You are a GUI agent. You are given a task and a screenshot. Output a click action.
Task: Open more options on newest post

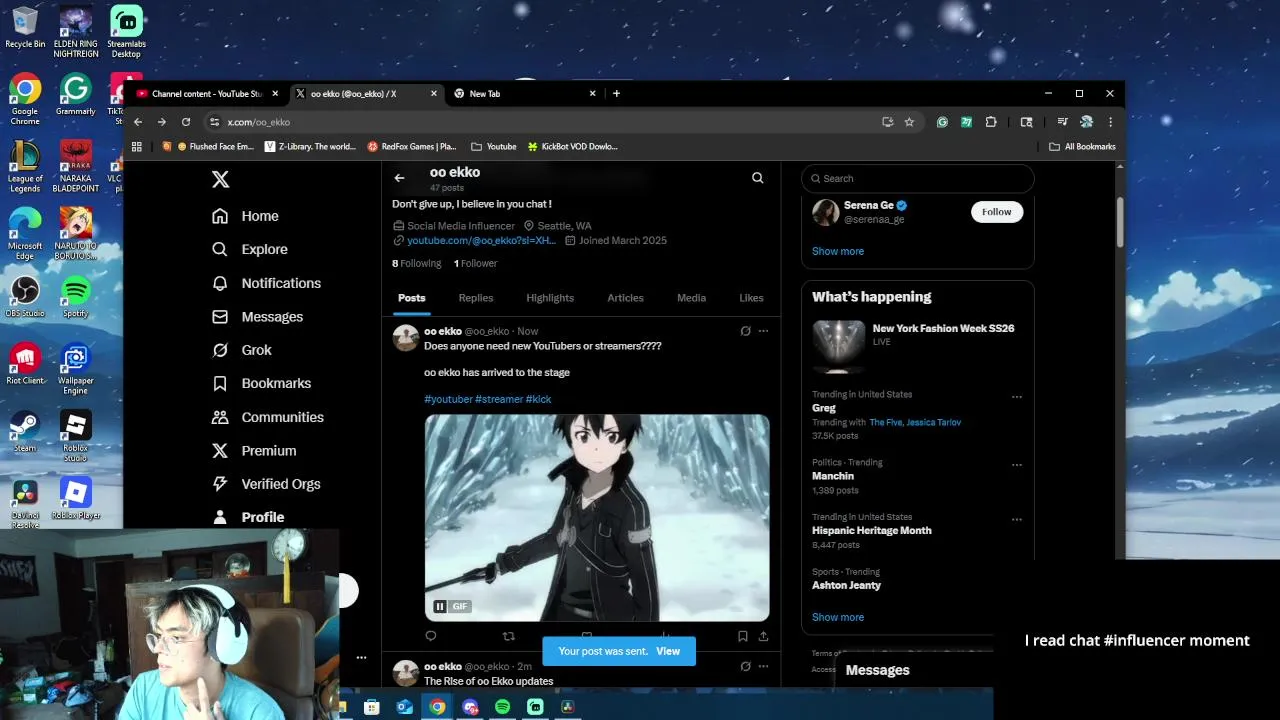click(763, 331)
